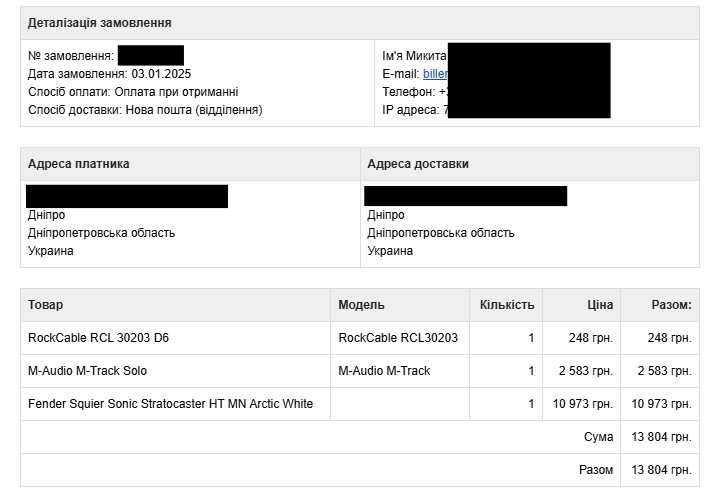Click the 'Товар' table column header
The height and width of the screenshot is (500, 725).
pyautogui.click(x=45, y=305)
